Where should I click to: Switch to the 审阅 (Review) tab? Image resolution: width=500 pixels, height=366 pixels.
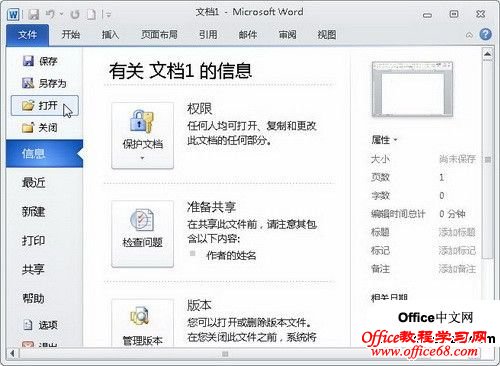coord(287,34)
